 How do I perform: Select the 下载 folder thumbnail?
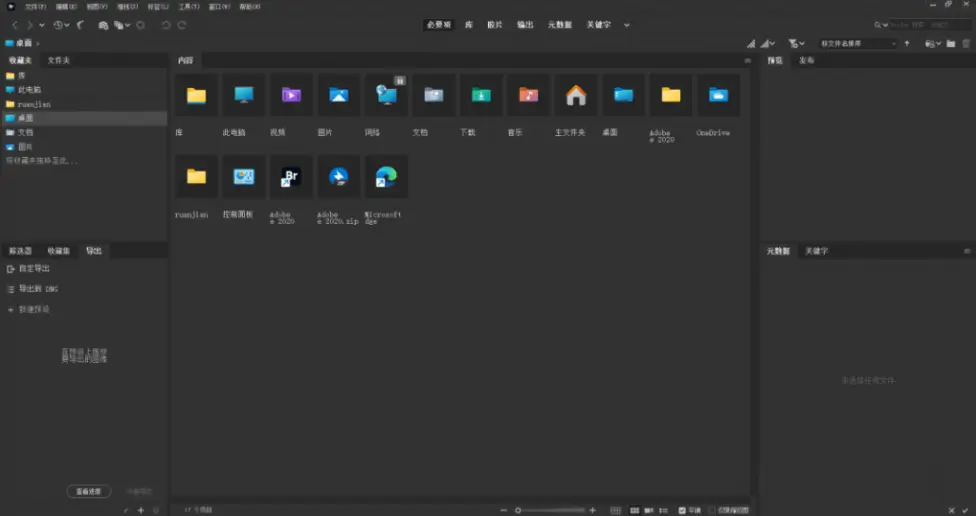pyautogui.click(x=481, y=95)
